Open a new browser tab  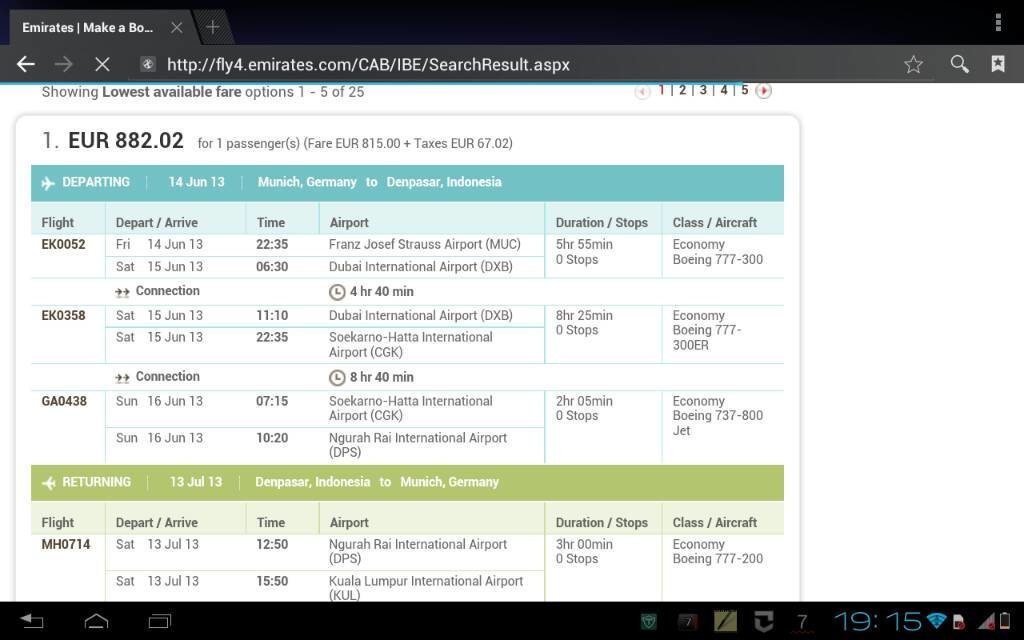coord(212,27)
